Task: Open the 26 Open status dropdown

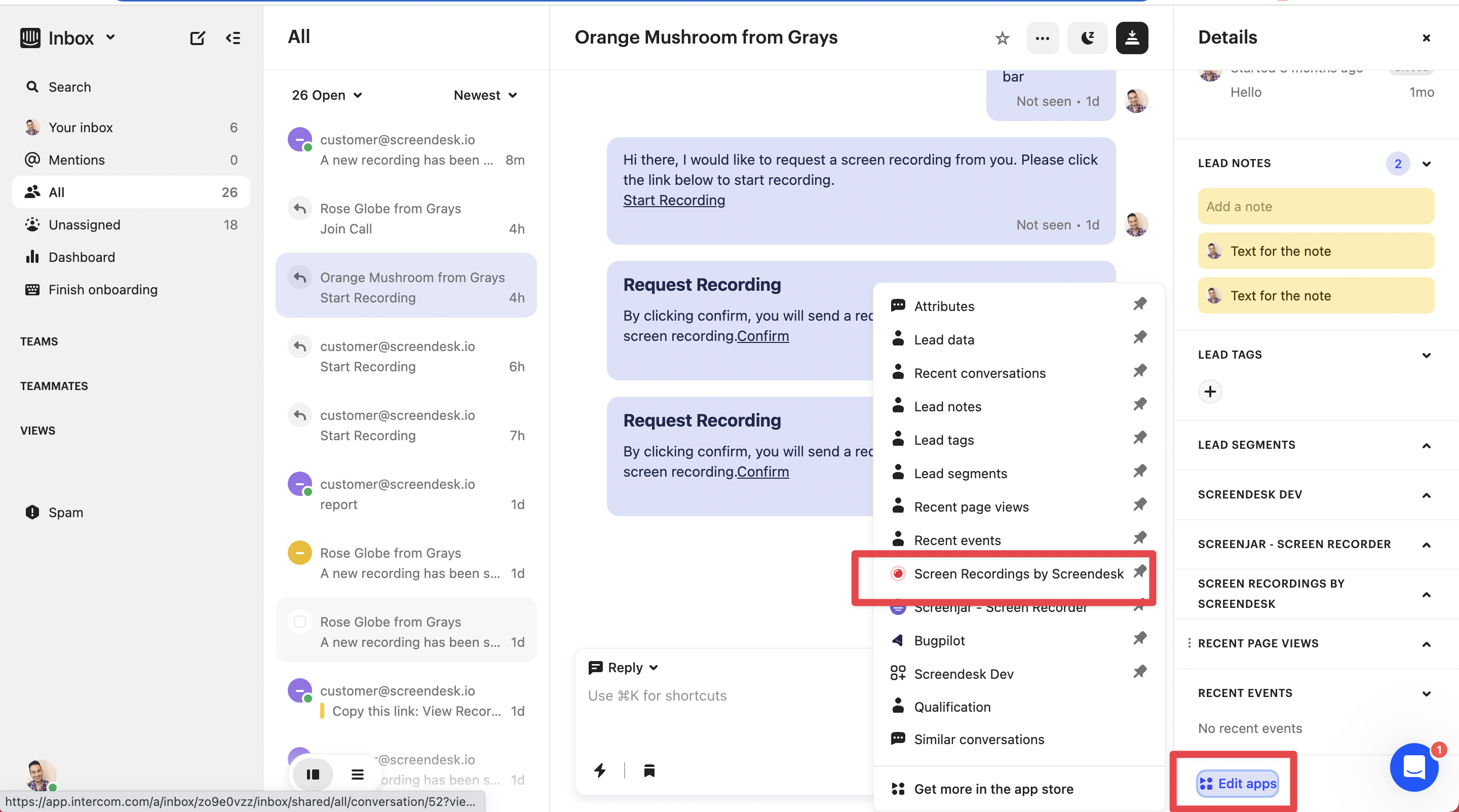Action: click(327, 95)
